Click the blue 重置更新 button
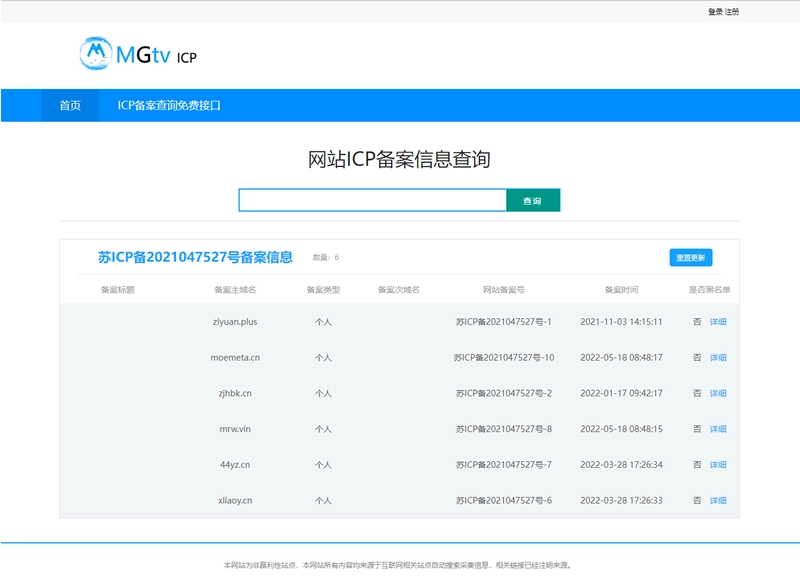This screenshot has width=800, height=577. tap(692, 257)
